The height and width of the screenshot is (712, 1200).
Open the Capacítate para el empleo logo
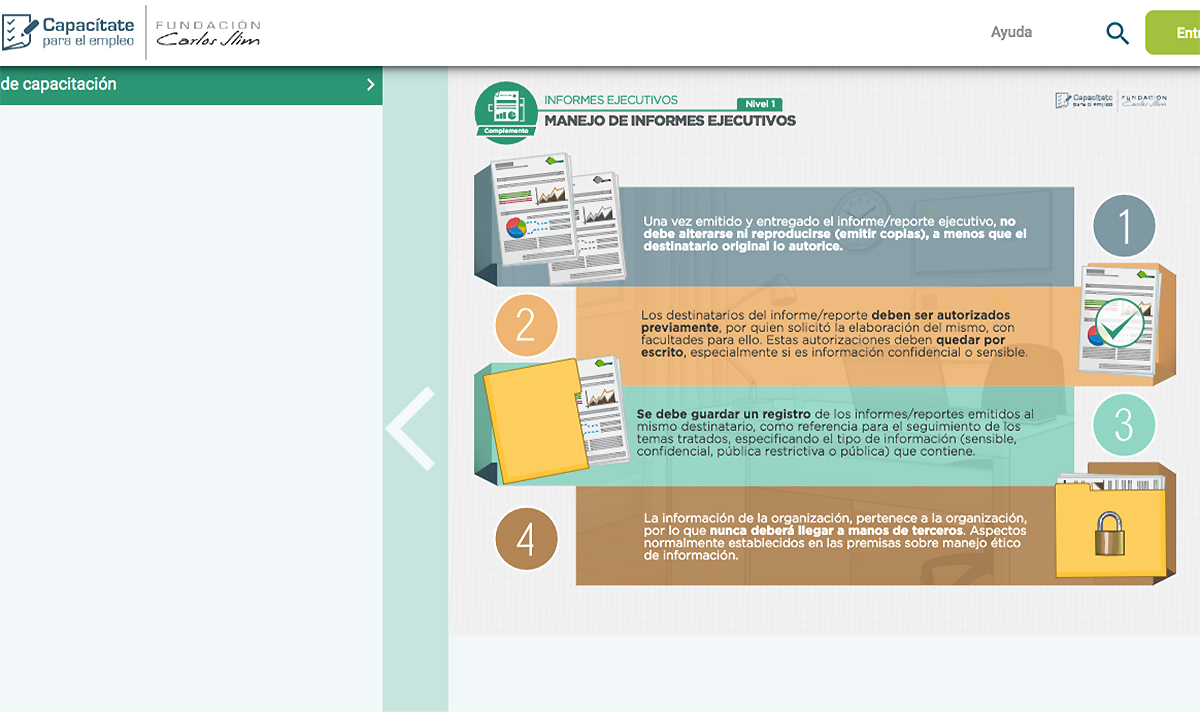pyautogui.click(x=68, y=32)
